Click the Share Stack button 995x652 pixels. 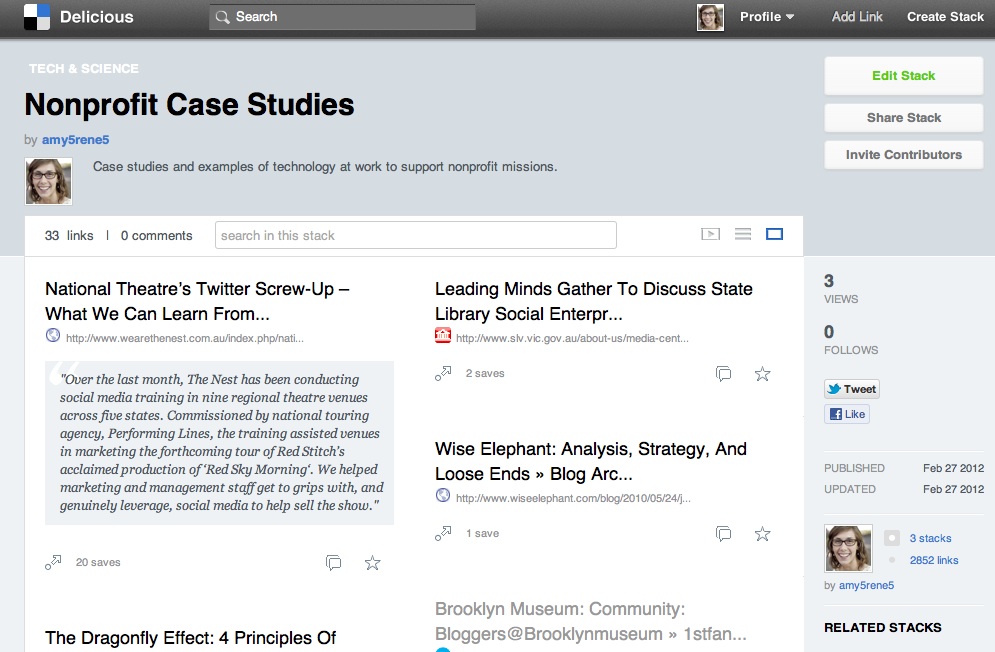tap(904, 117)
